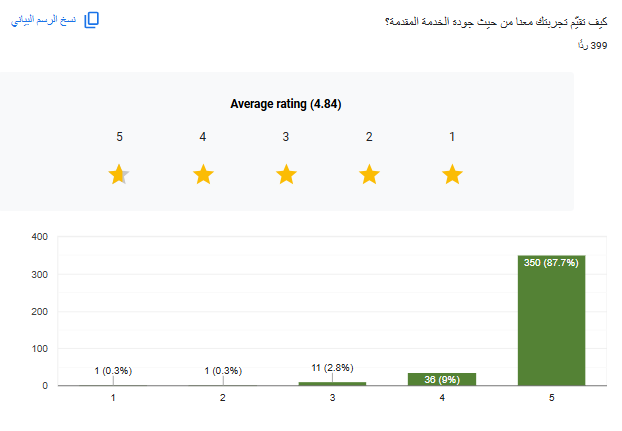Click the 1 (0.3%) label above rating 2
The width and height of the screenshot is (622, 431).
tap(223, 371)
